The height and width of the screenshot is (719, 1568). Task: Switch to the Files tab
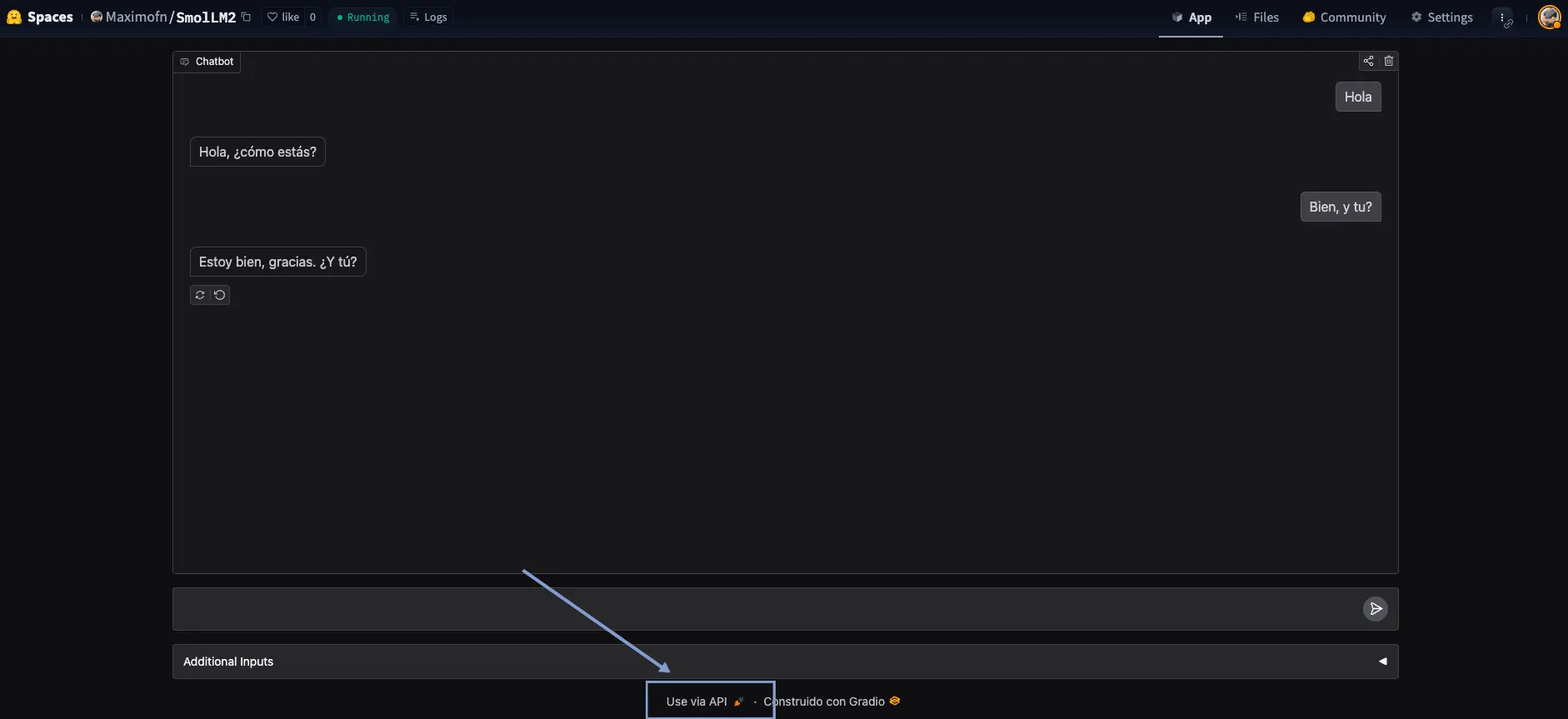click(1256, 17)
